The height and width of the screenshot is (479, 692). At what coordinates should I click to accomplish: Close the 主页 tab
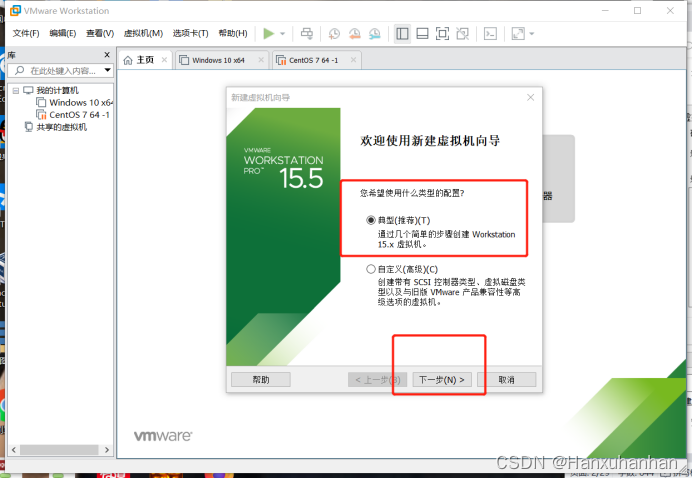[164, 60]
